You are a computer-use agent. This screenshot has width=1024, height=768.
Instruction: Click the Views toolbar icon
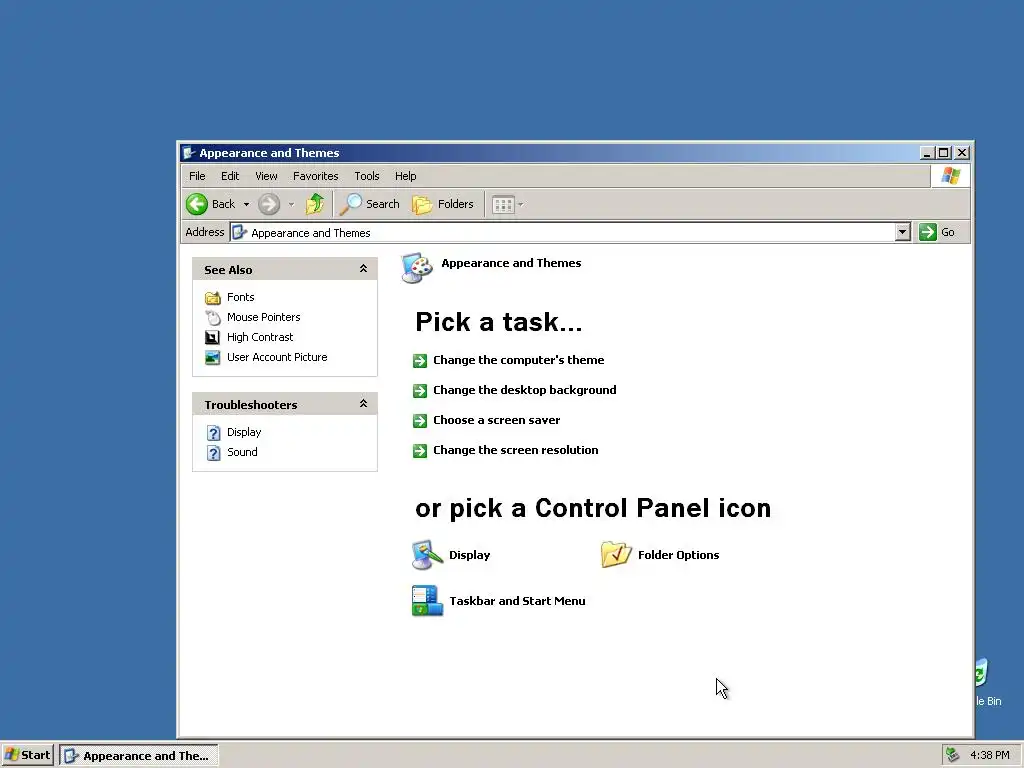(503, 204)
